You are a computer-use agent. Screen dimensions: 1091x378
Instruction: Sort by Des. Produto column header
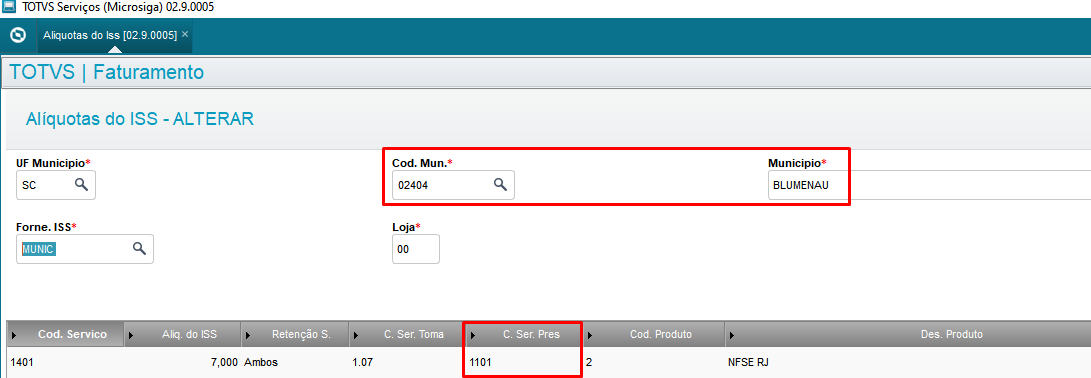(x=908, y=335)
